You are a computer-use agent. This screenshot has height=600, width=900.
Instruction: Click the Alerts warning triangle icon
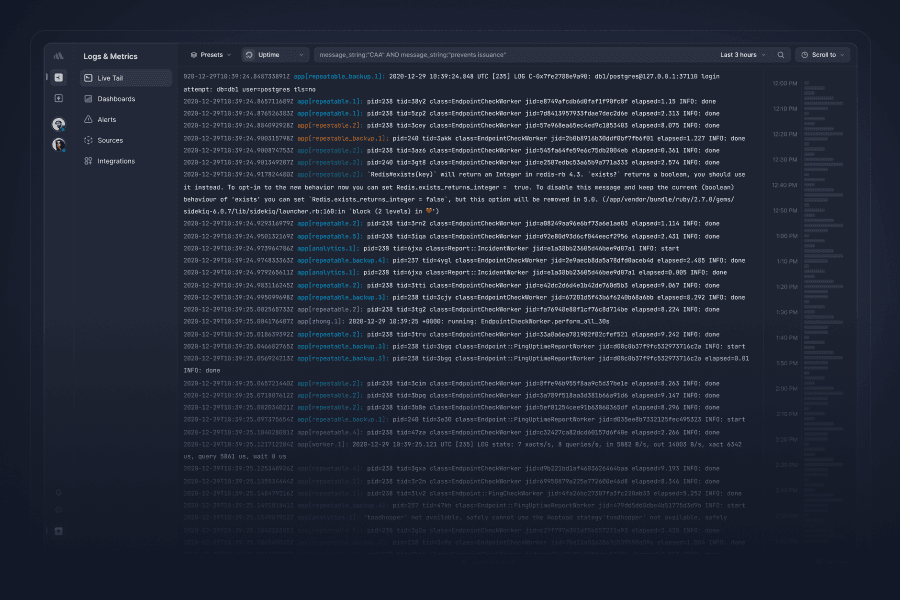pos(88,120)
